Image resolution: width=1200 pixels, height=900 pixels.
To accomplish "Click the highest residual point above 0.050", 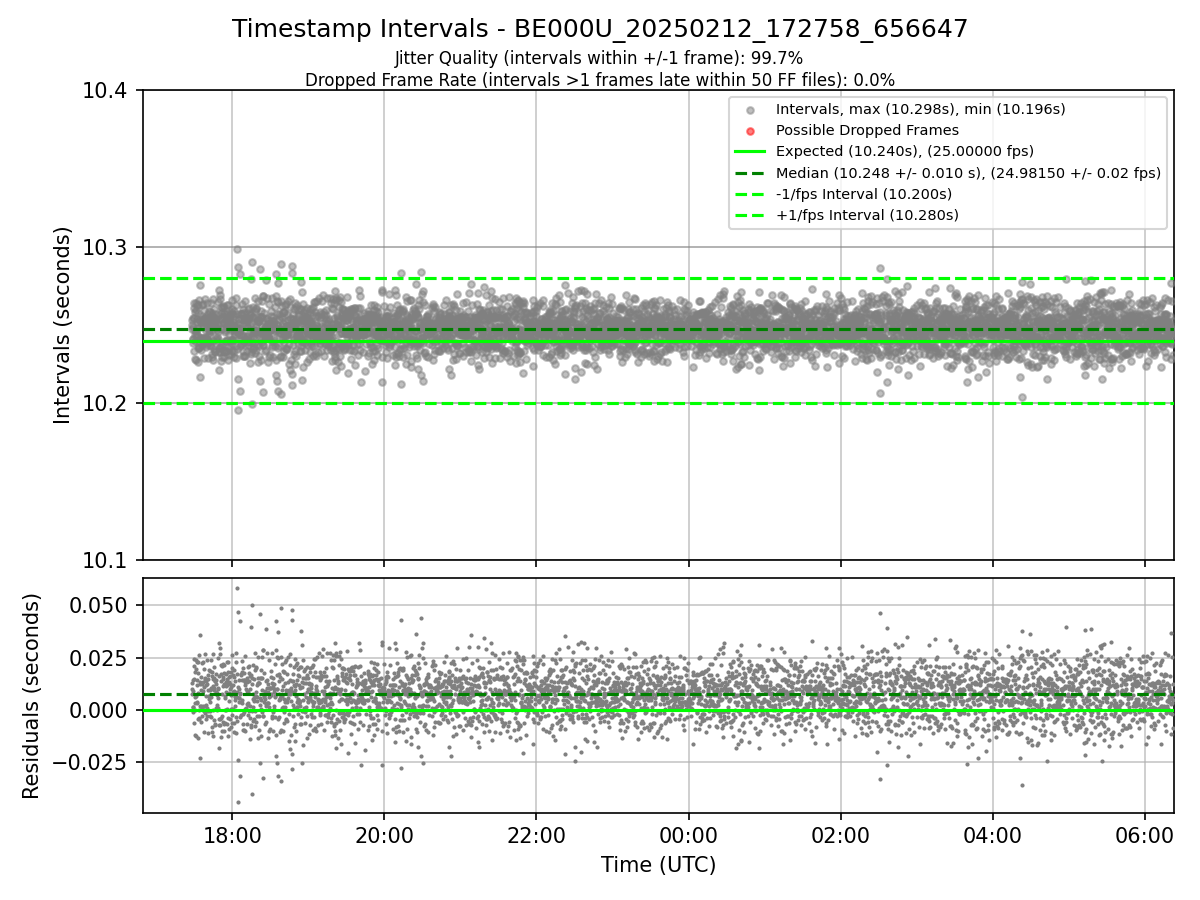I will (x=237, y=588).
